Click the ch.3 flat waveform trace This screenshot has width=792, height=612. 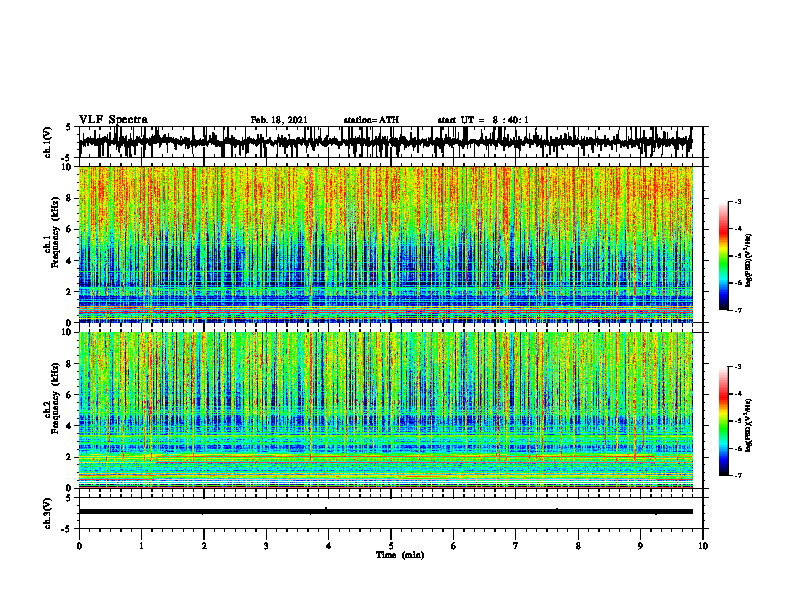(385, 512)
